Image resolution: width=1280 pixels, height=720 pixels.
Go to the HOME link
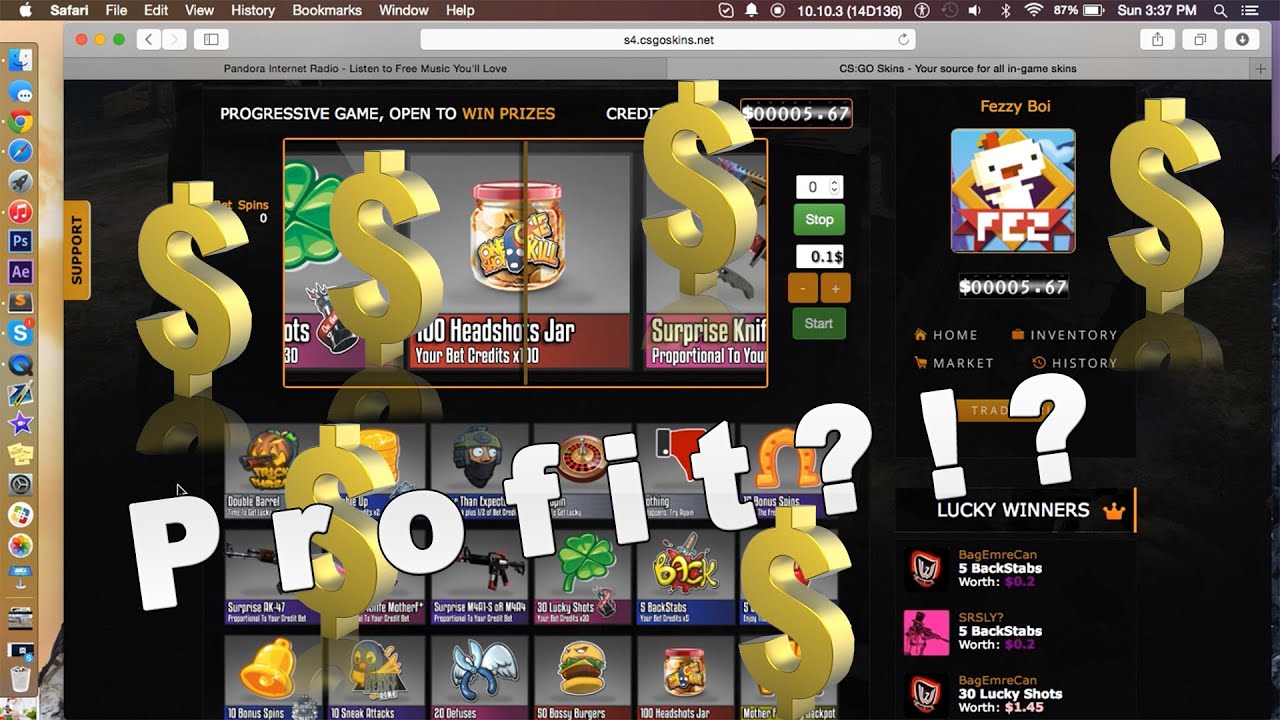click(945, 335)
